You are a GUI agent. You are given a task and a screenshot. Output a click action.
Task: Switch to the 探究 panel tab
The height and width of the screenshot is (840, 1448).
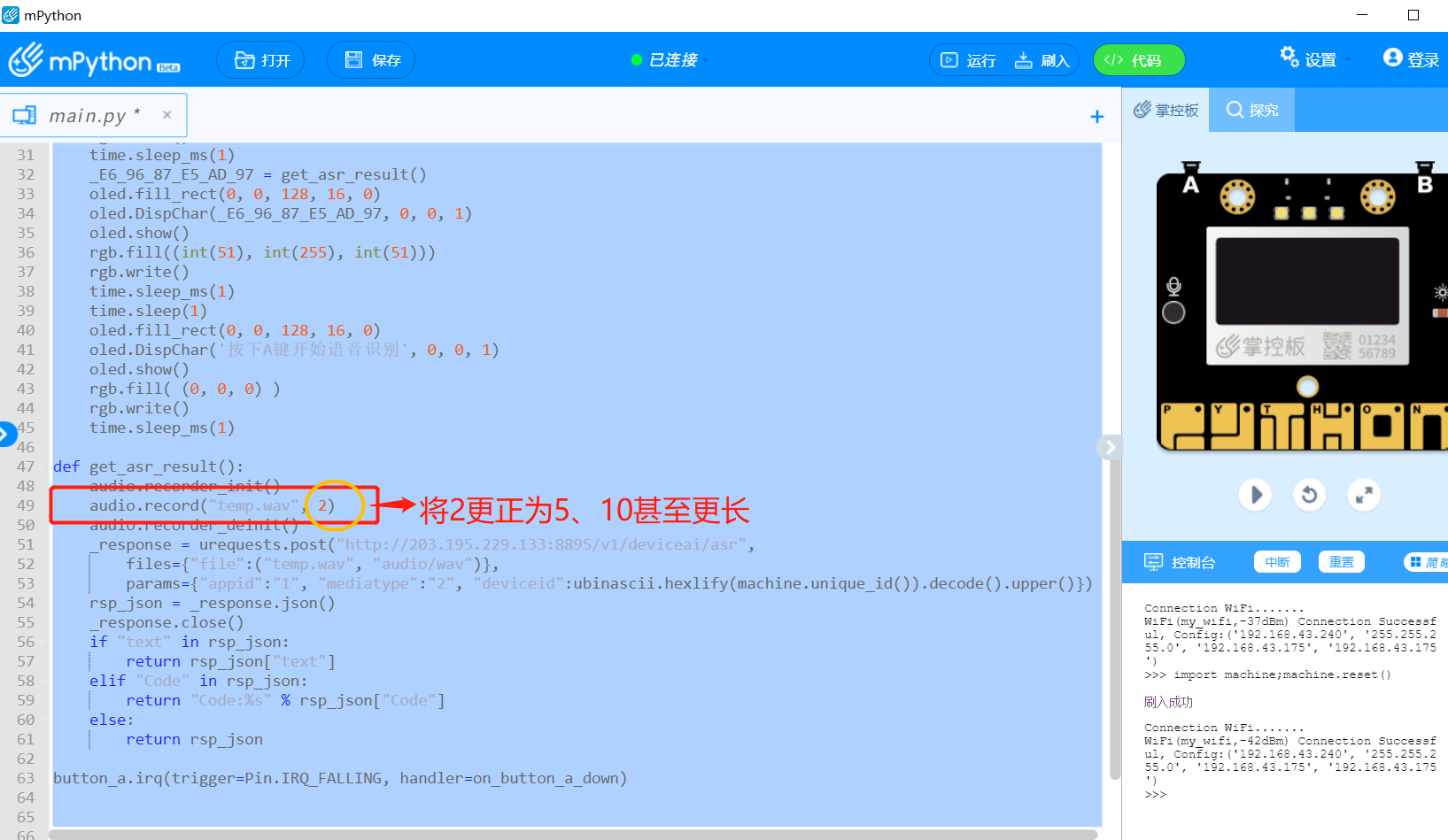(x=1251, y=110)
